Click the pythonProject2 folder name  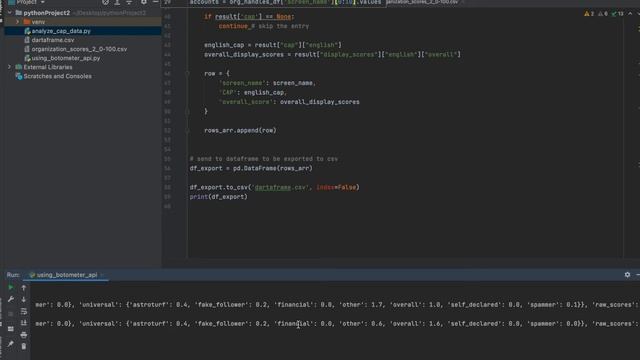pos(47,13)
